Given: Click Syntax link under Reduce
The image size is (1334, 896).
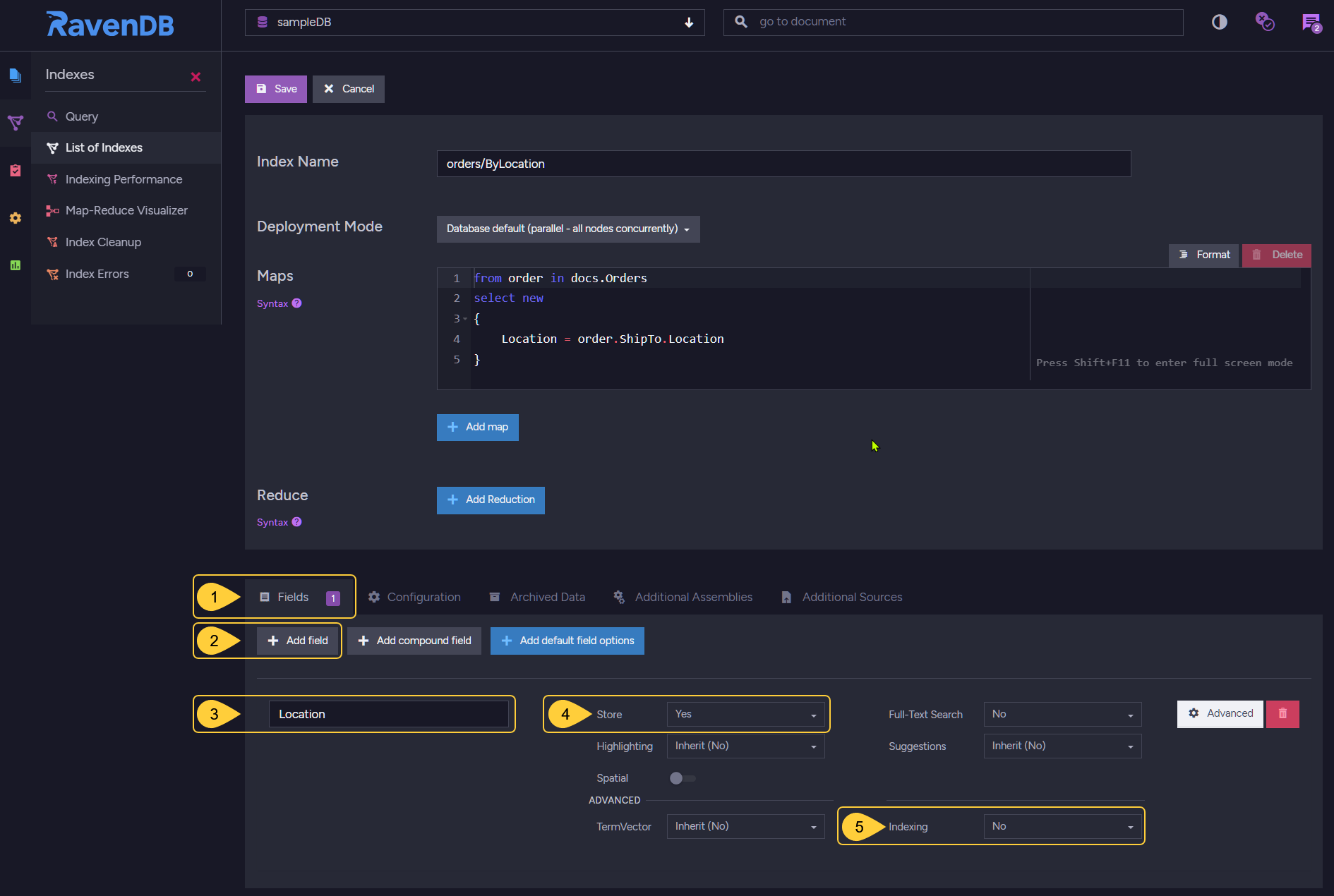Looking at the screenshot, I should point(272,522).
